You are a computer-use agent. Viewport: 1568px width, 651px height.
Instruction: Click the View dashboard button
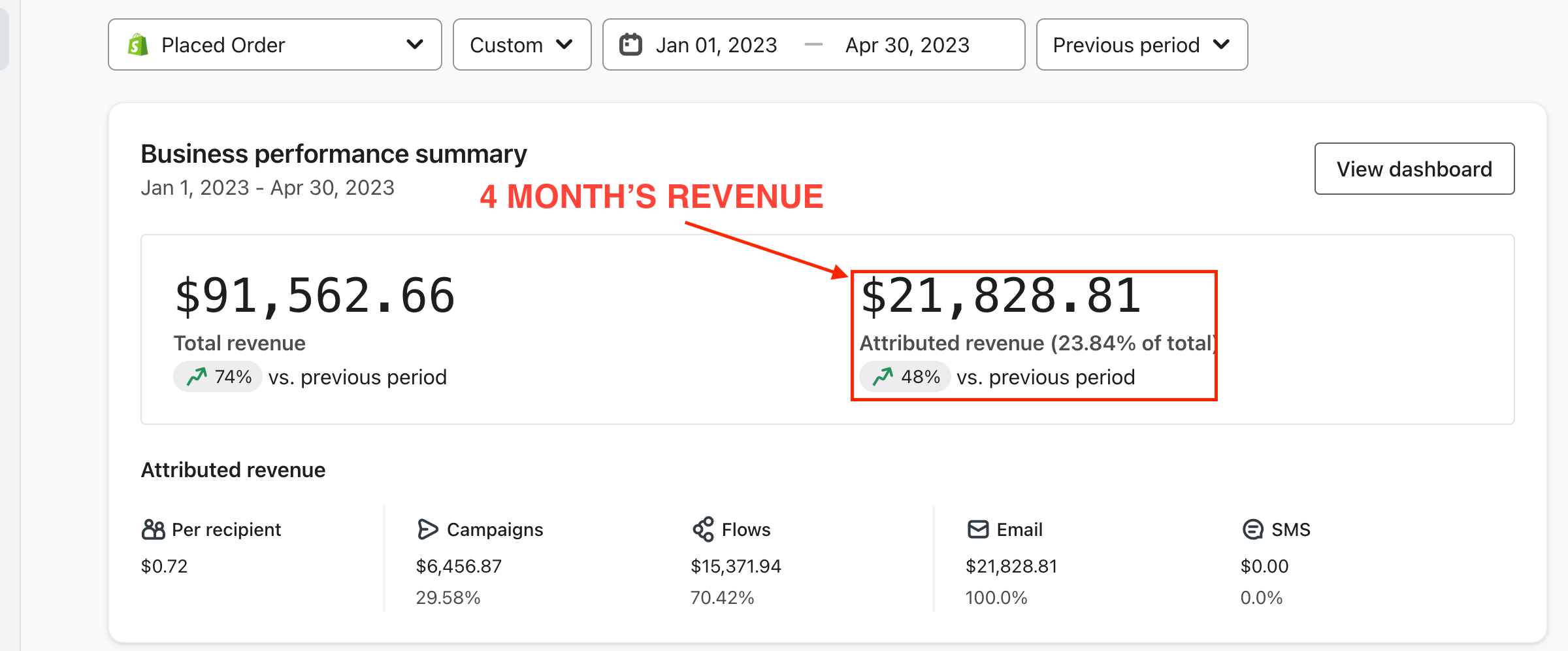pos(1414,169)
